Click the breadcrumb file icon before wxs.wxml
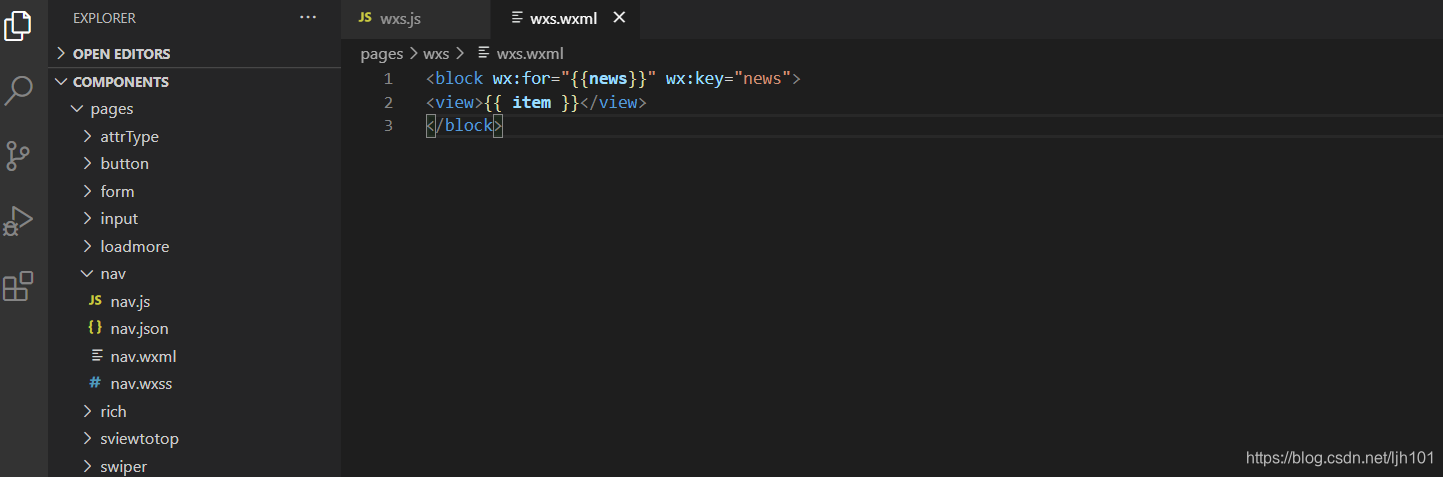This screenshot has height=477, width=1443. (x=484, y=53)
